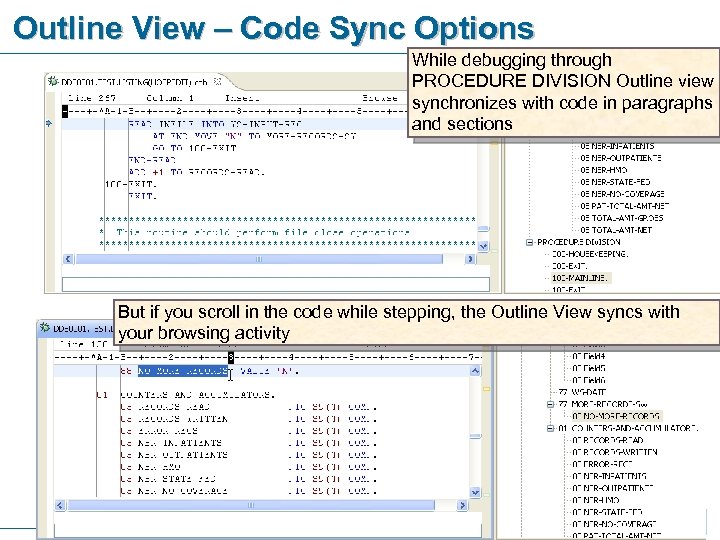
Task: Select 05 NBR-HMO in lower outline
Action: [596, 500]
